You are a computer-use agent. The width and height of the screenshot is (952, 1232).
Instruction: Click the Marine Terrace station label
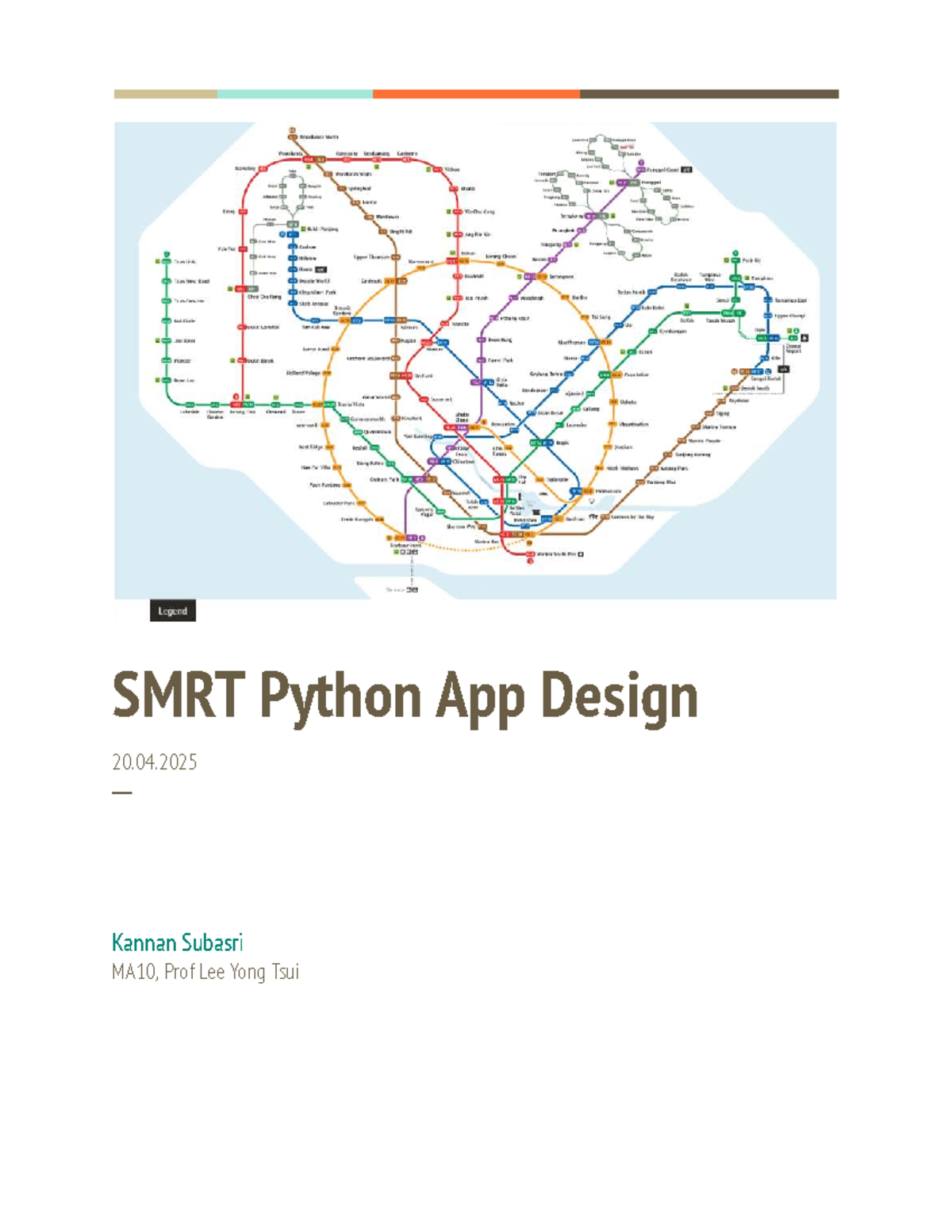point(718,427)
